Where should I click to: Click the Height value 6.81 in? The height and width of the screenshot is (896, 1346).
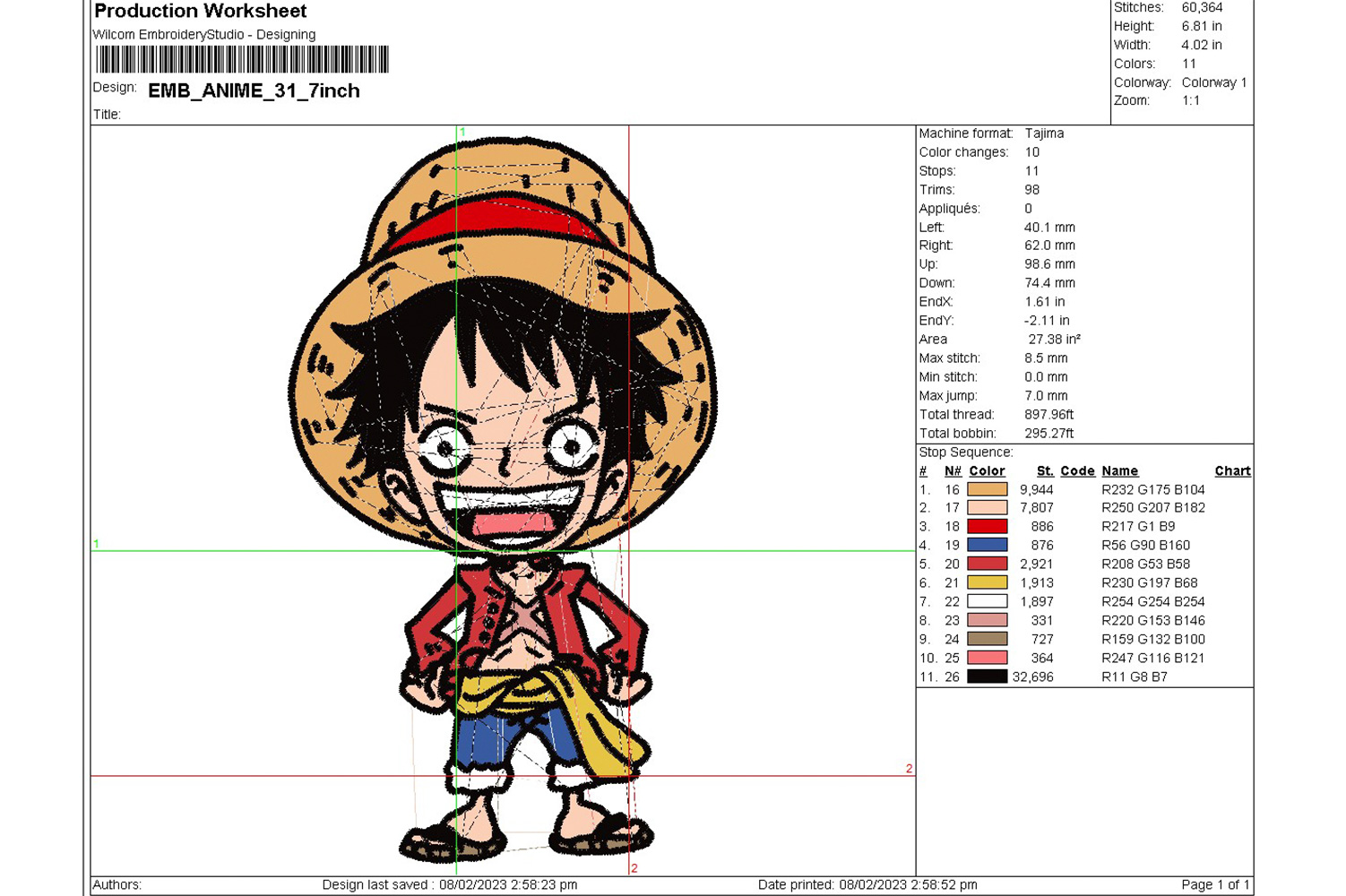(1202, 26)
